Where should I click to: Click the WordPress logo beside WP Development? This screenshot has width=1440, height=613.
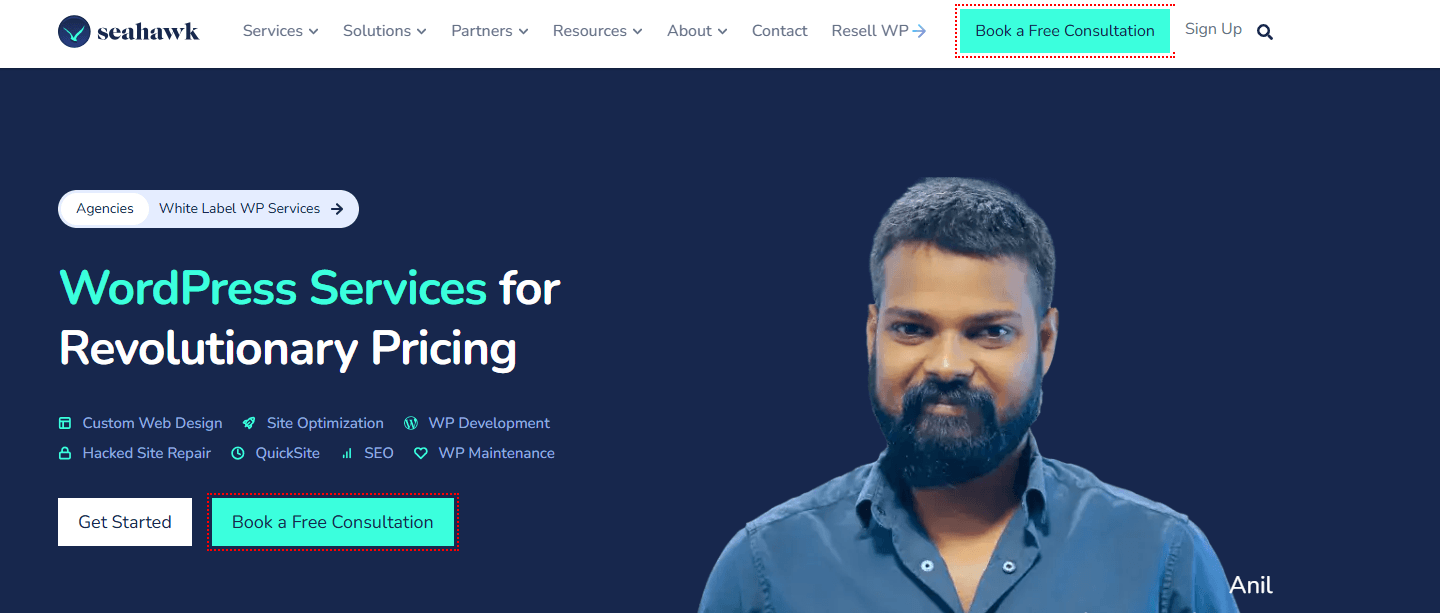[x=411, y=423]
